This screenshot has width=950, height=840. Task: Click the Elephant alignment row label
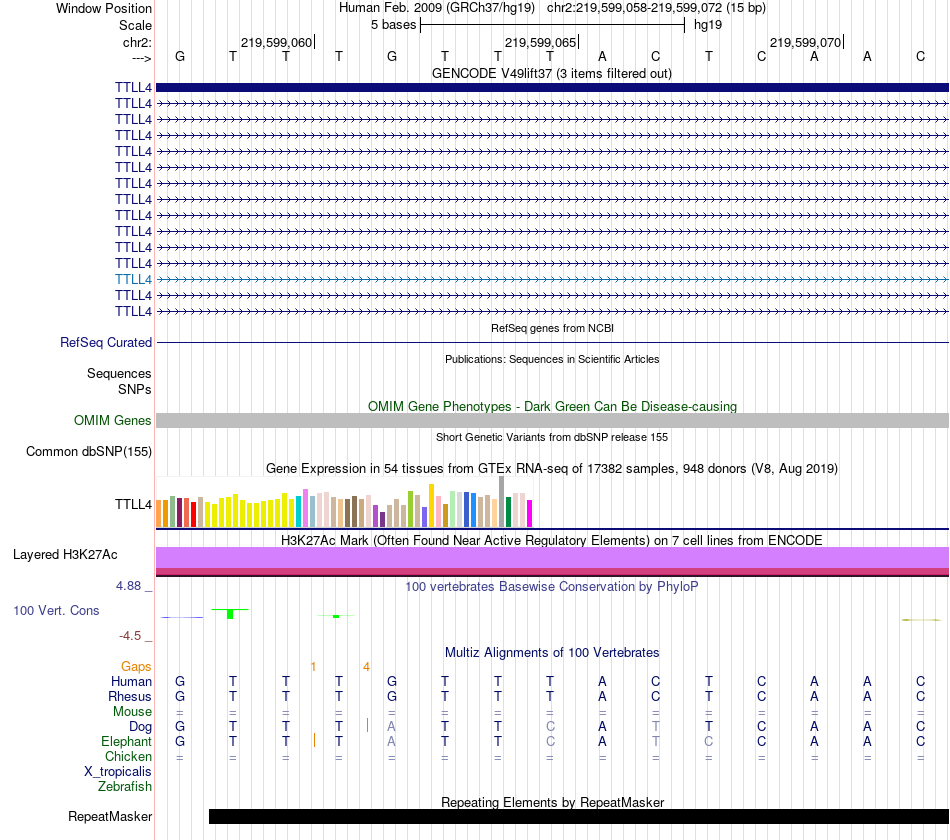pyautogui.click(x=127, y=741)
